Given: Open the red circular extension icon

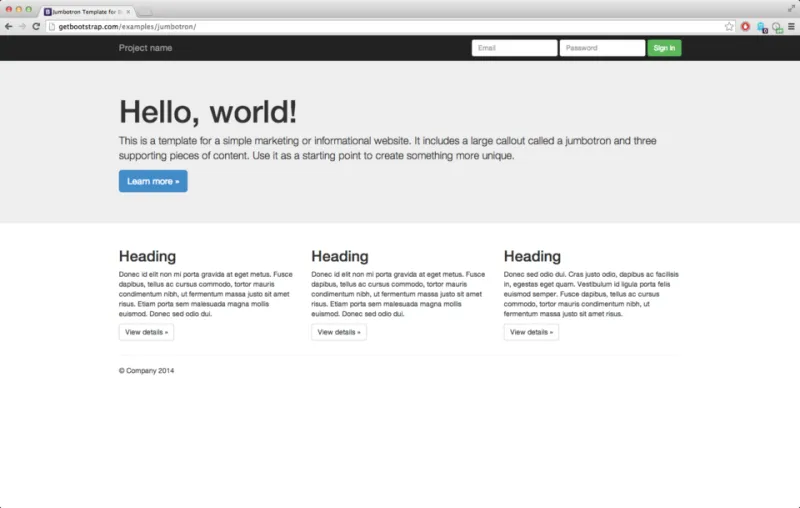Looking at the screenshot, I should point(745,27).
